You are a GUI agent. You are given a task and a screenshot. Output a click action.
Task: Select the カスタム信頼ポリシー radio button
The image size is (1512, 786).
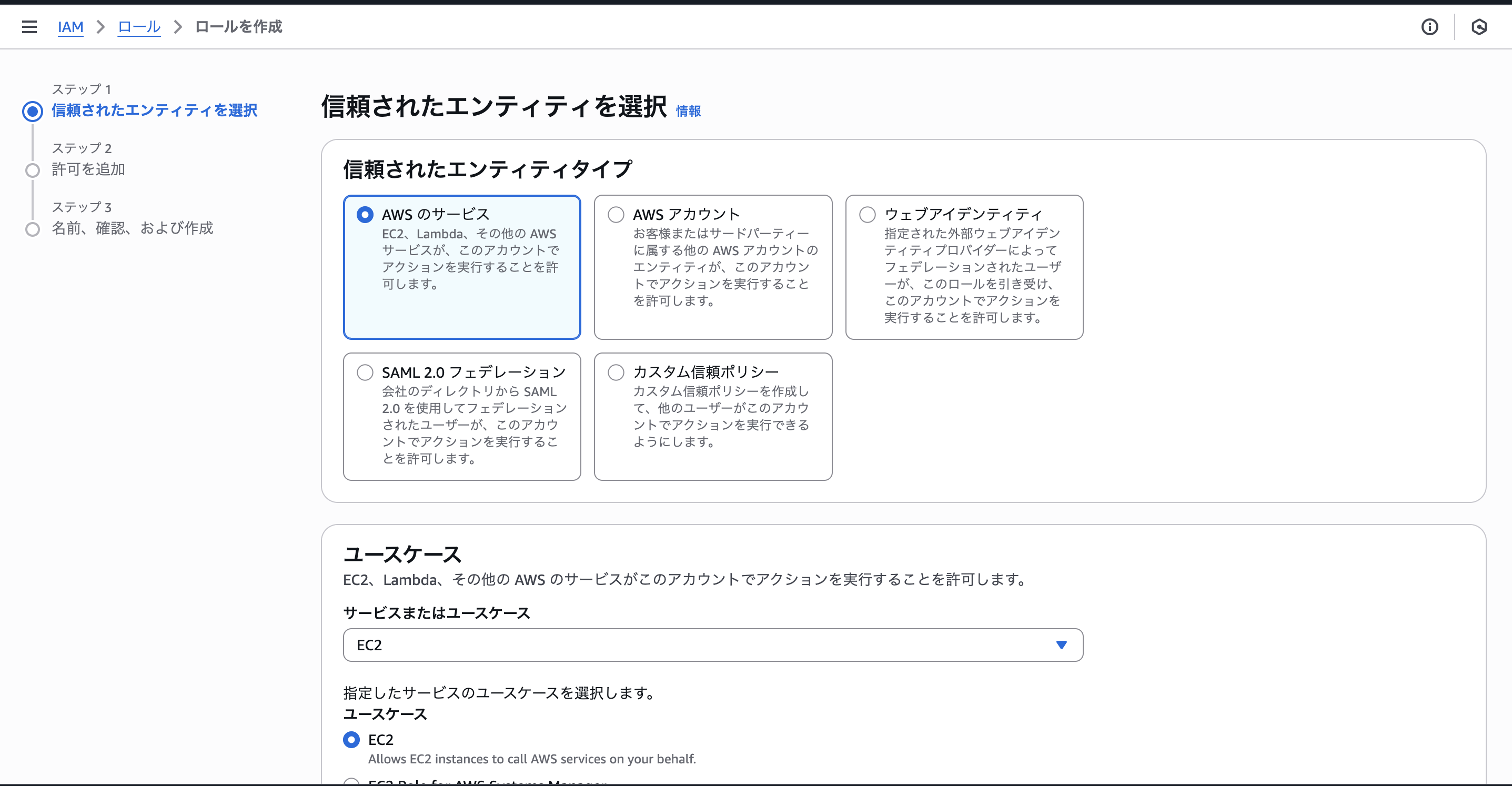pos(616,371)
